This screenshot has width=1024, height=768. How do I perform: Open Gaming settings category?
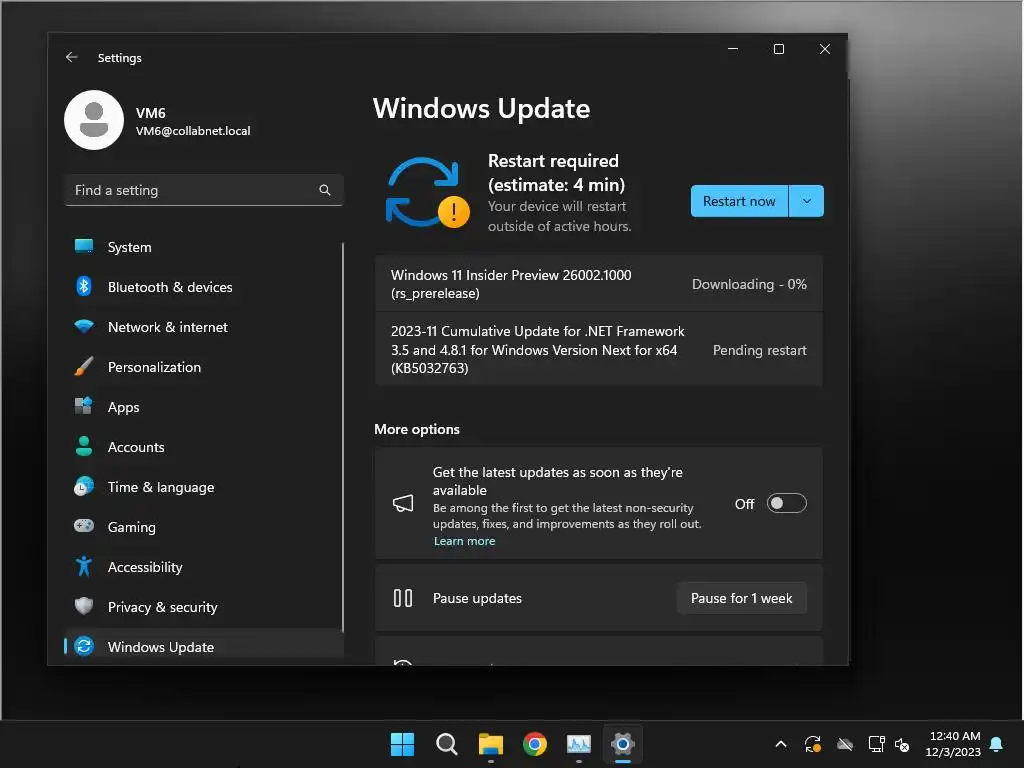[x=204, y=527]
